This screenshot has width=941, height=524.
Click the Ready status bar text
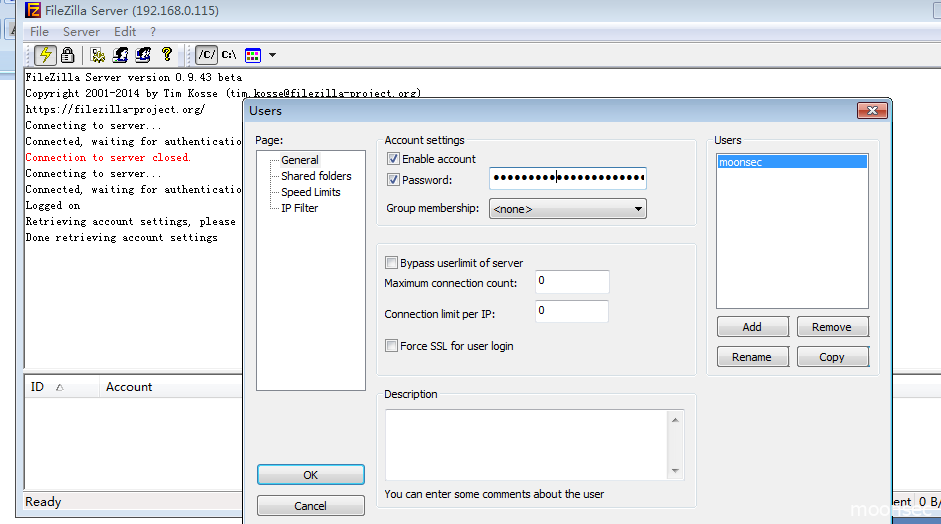tap(43, 502)
